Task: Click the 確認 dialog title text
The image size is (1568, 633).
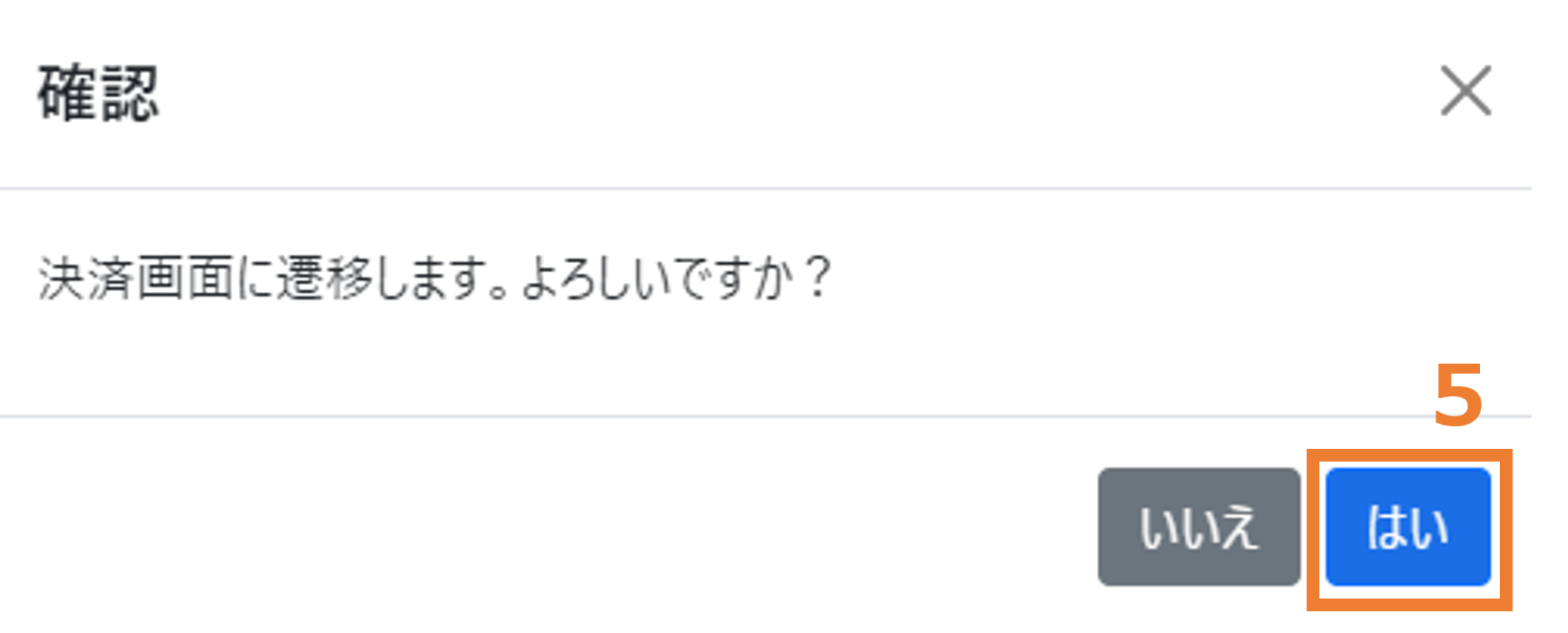Action: (98, 93)
